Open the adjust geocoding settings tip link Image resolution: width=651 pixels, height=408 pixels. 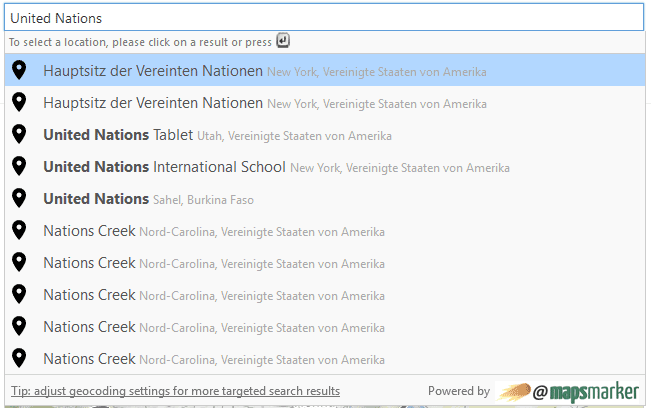pyautogui.click(x=175, y=391)
